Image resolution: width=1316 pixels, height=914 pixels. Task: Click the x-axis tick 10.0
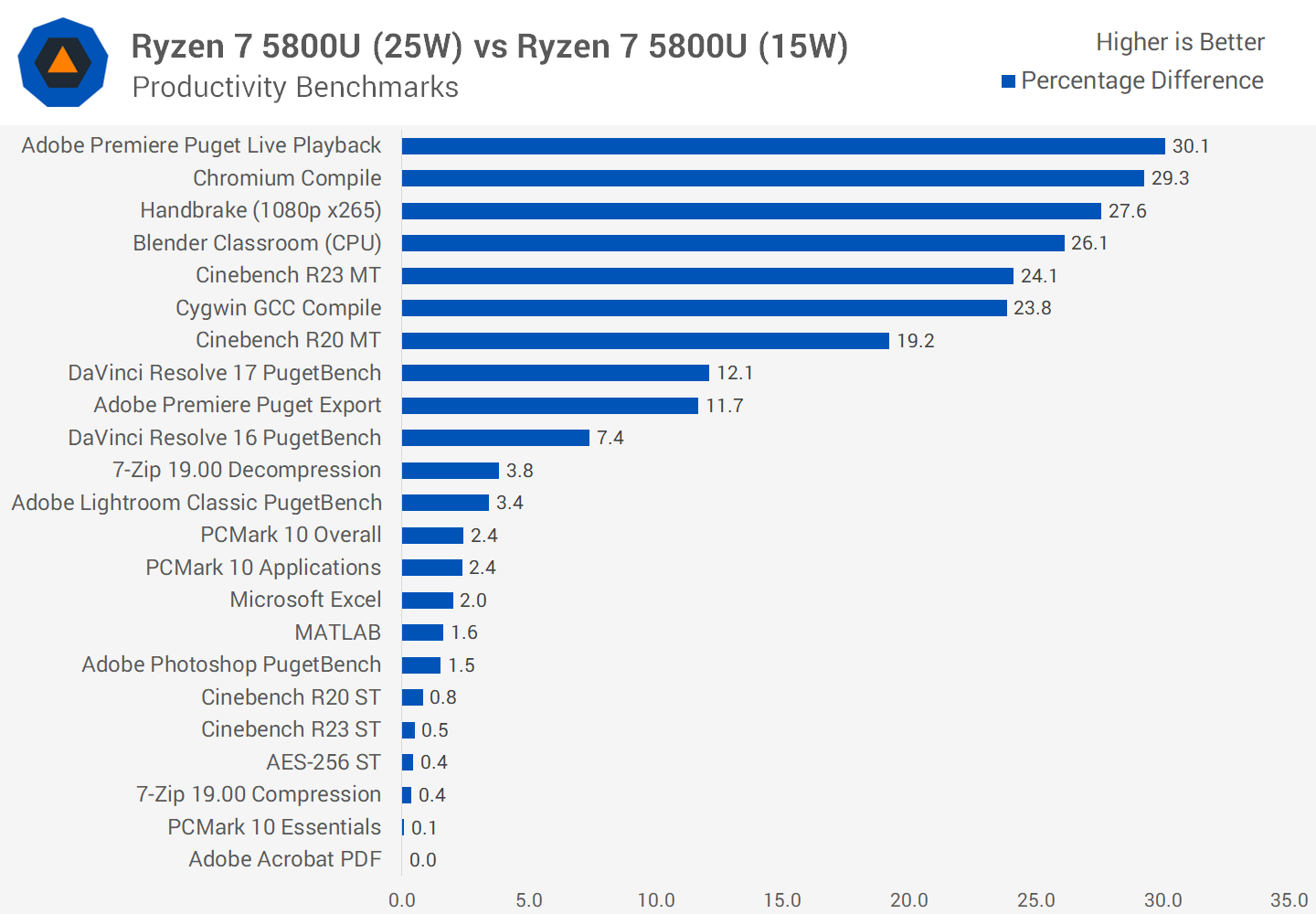[x=656, y=900]
